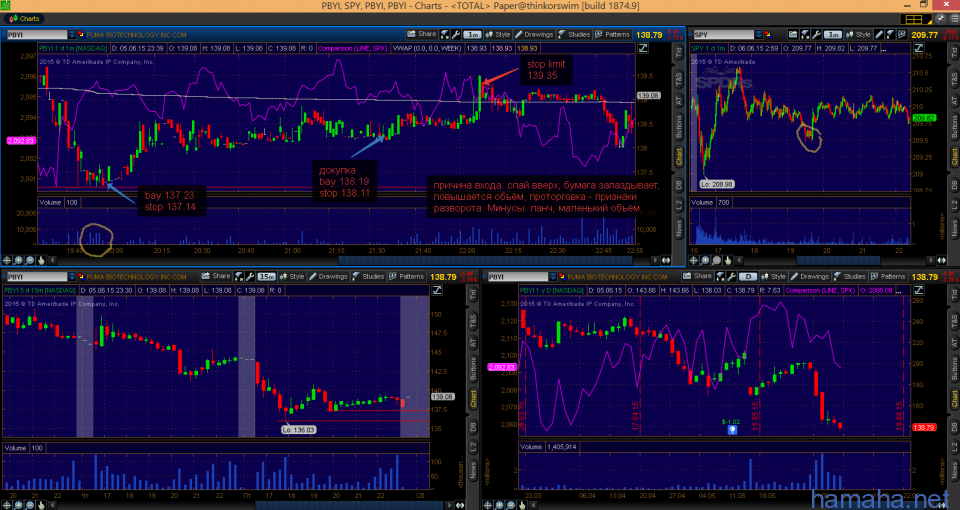Open the chart grid layout selector
Image resolution: width=960 pixels, height=510 pixels.
(x=917, y=19)
